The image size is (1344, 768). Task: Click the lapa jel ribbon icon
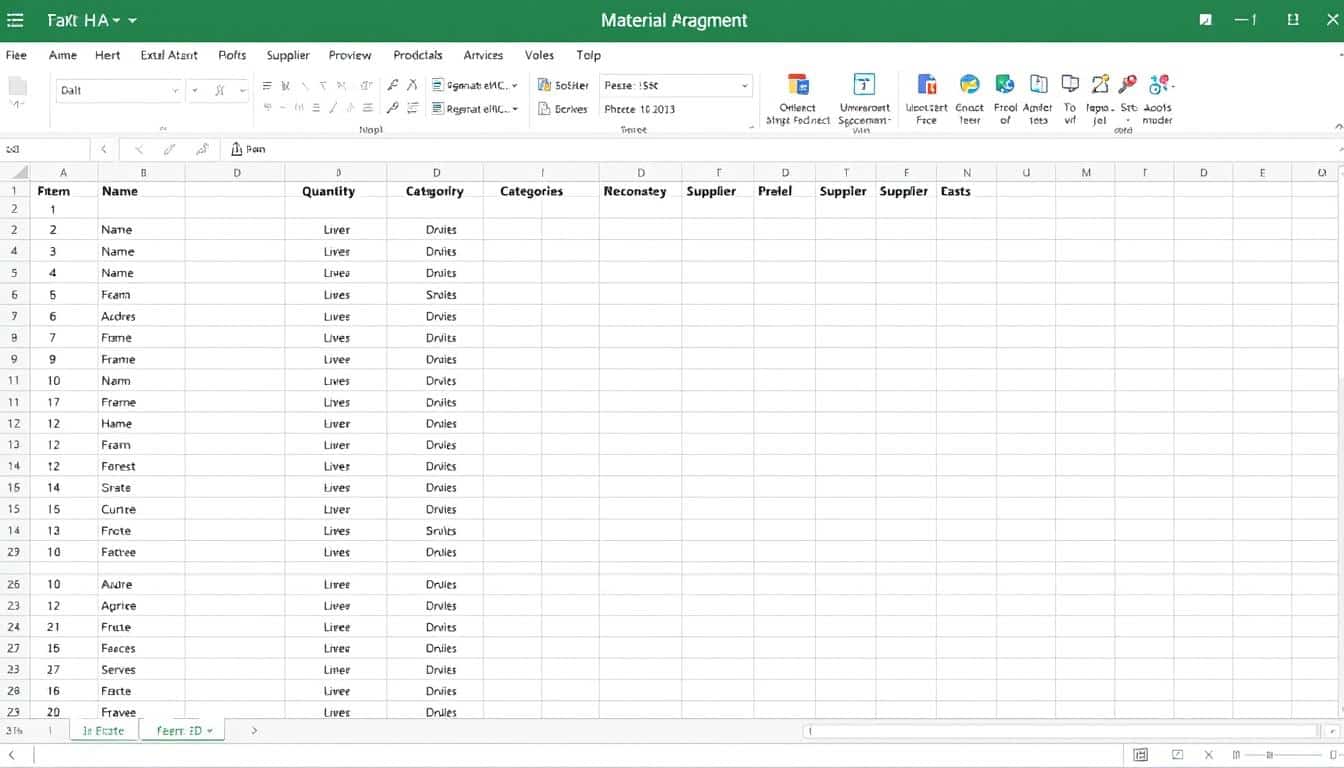pyautogui.click(x=1100, y=85)
